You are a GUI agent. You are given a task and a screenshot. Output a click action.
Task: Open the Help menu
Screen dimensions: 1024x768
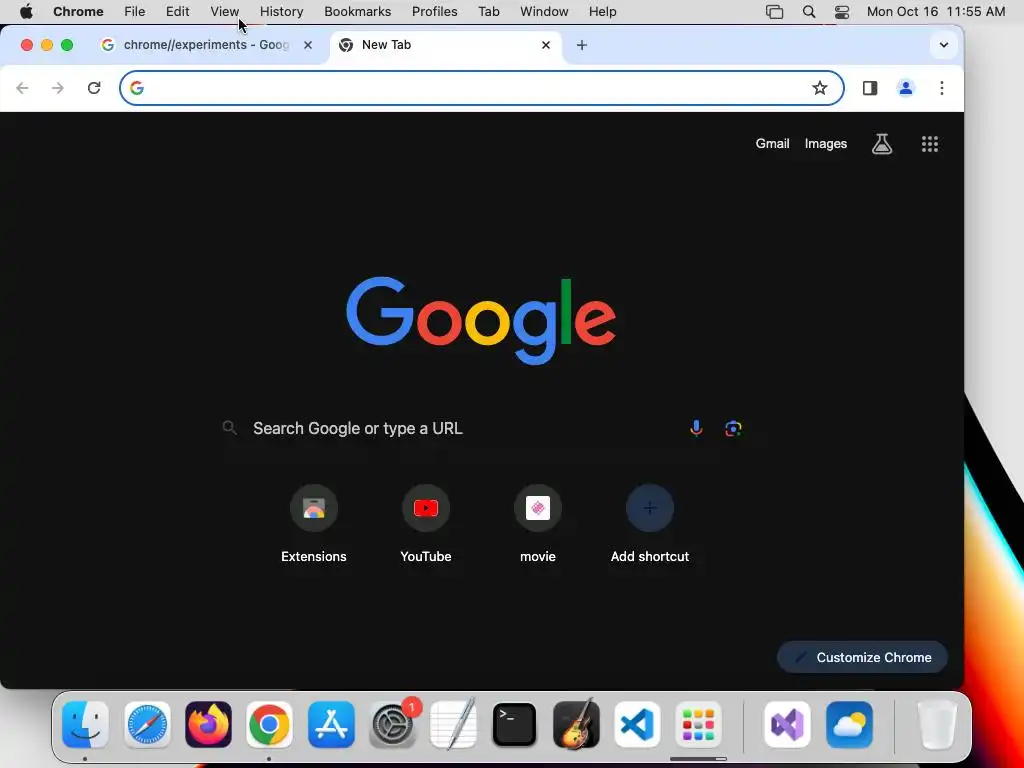[x=602, y=12]
